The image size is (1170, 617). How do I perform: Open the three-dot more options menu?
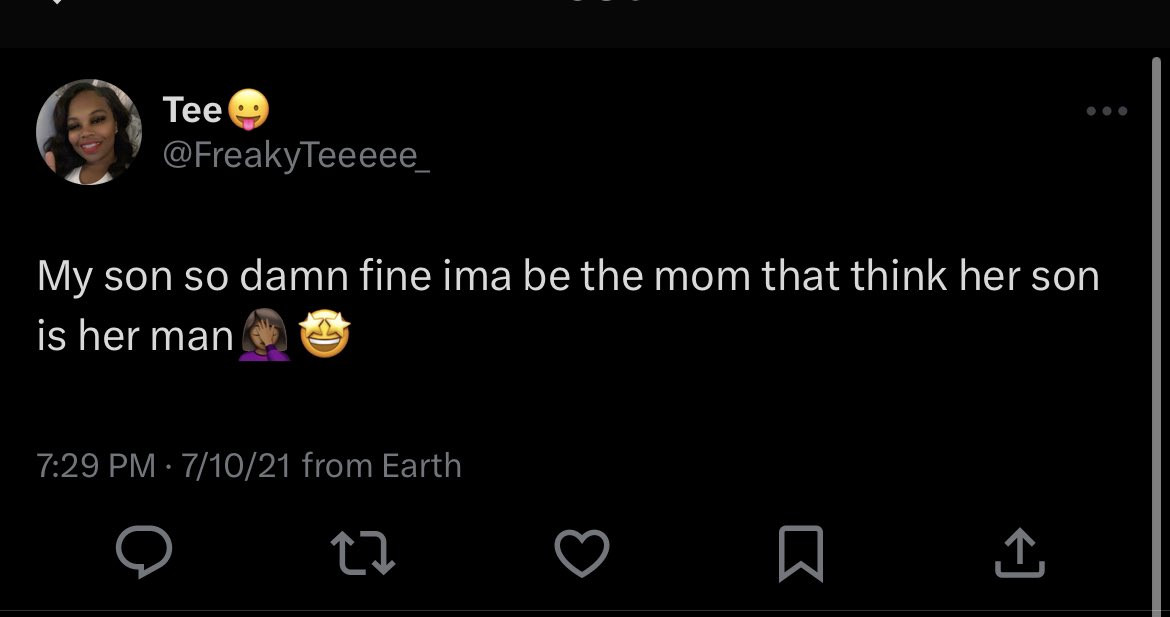click(x=1108, y=111)
